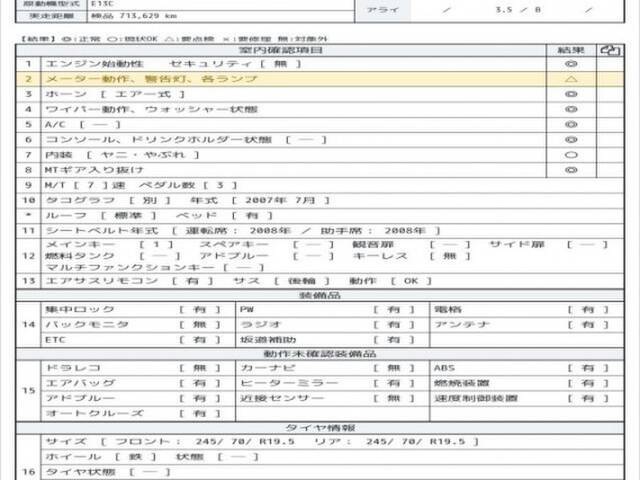Click the フロント: 245/70/R19.5 tire size
The width and height of the screenshot is (640, 480).
coord(204,442)
